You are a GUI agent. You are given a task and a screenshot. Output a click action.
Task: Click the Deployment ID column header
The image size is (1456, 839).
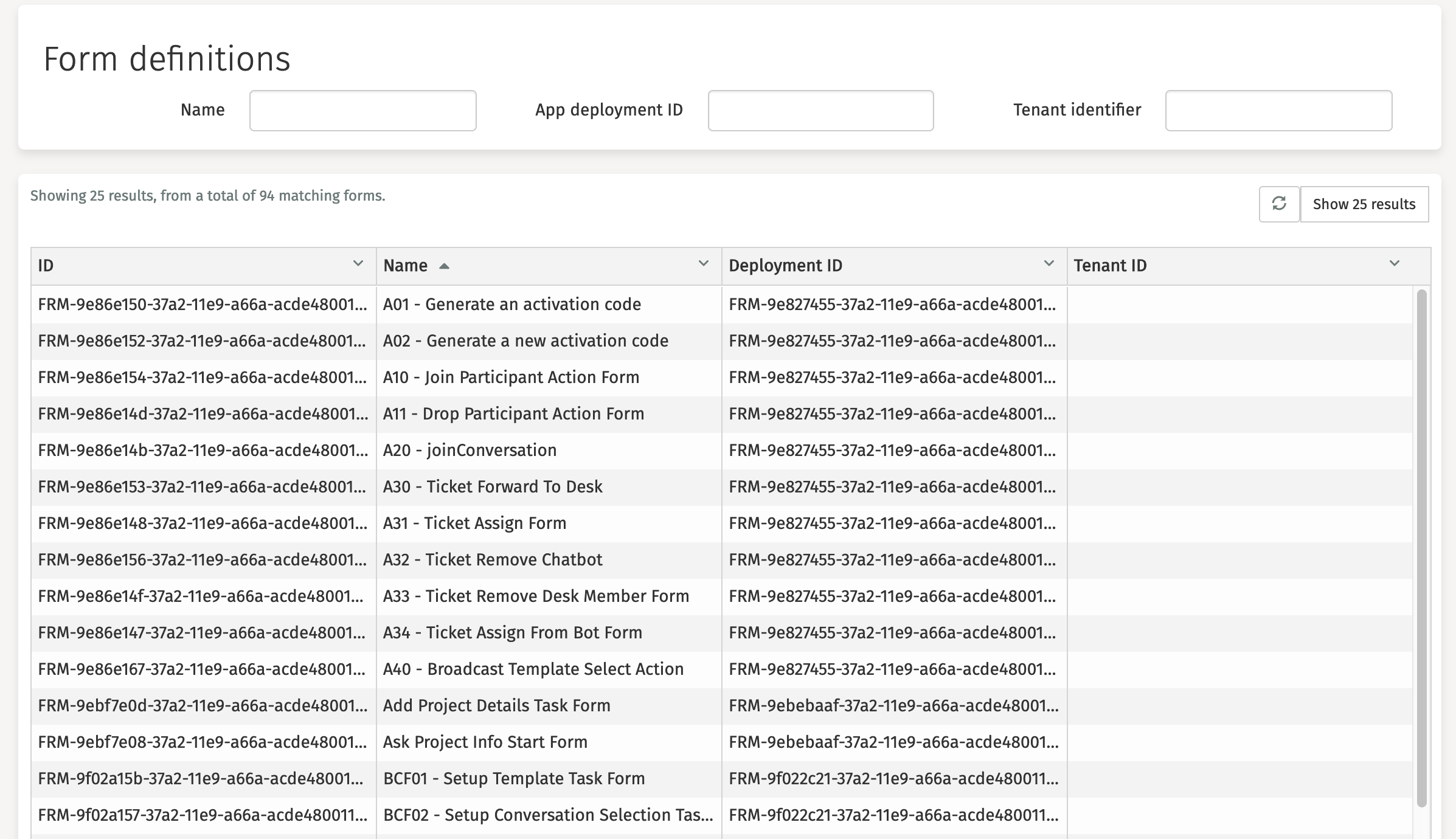pyautogui.click(x=785, y=266)
